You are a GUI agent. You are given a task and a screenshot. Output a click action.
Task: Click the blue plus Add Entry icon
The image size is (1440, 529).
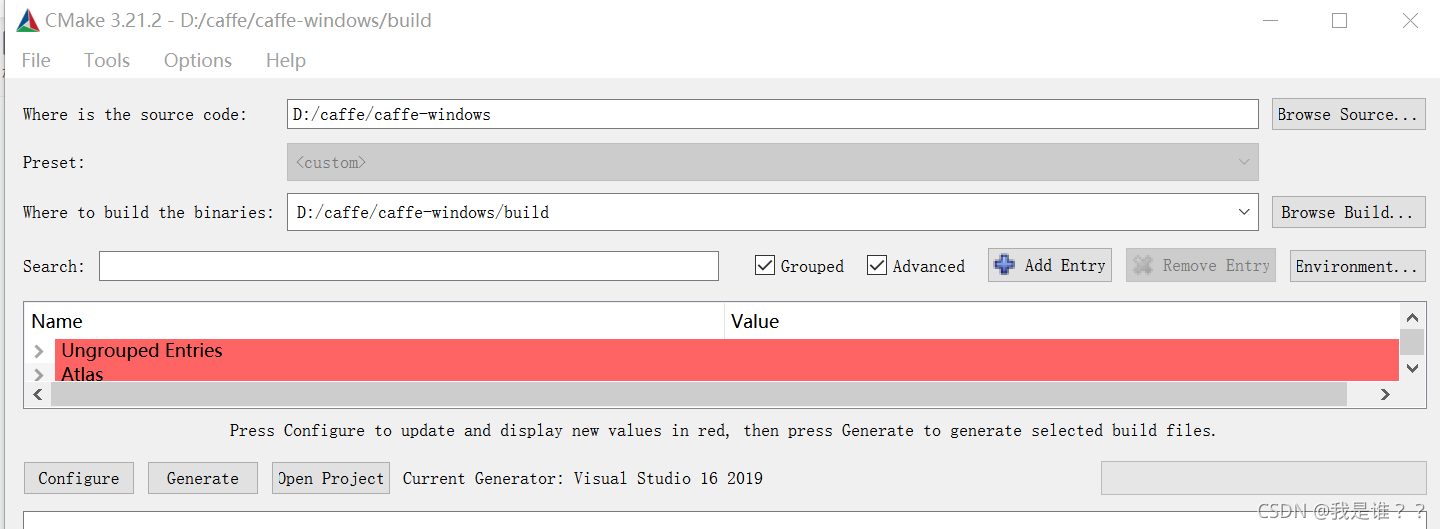point(1004,265)
